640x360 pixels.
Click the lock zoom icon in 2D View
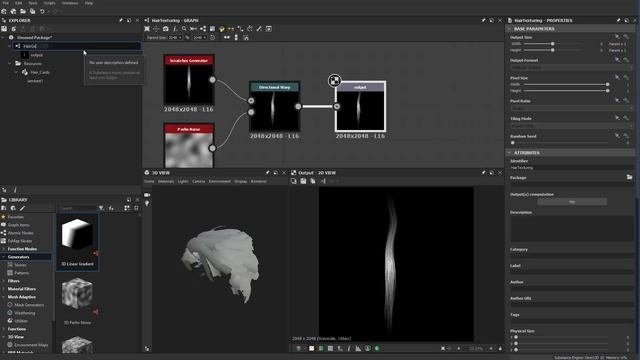[500, 348]
